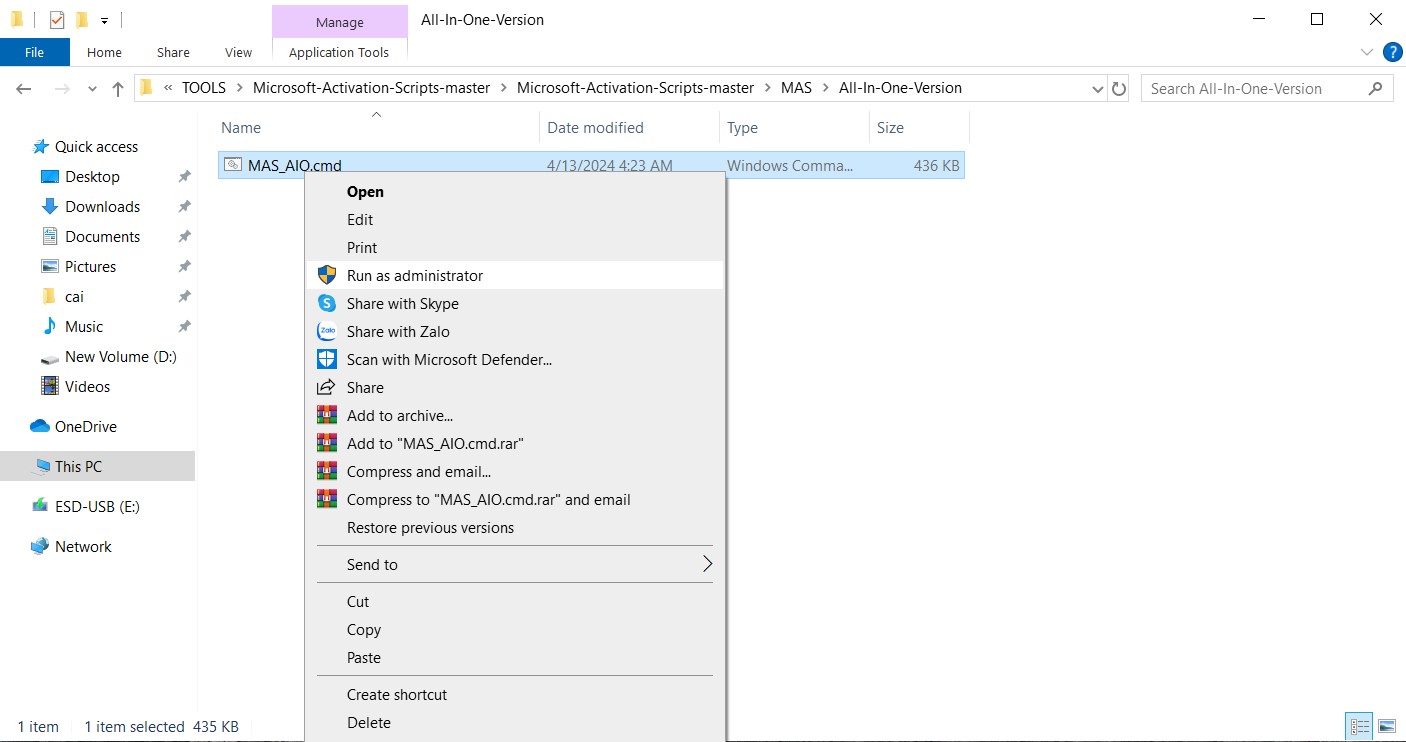Click the Pictures icon in sidebar
Screen dimensions: 1406x742
50,267
